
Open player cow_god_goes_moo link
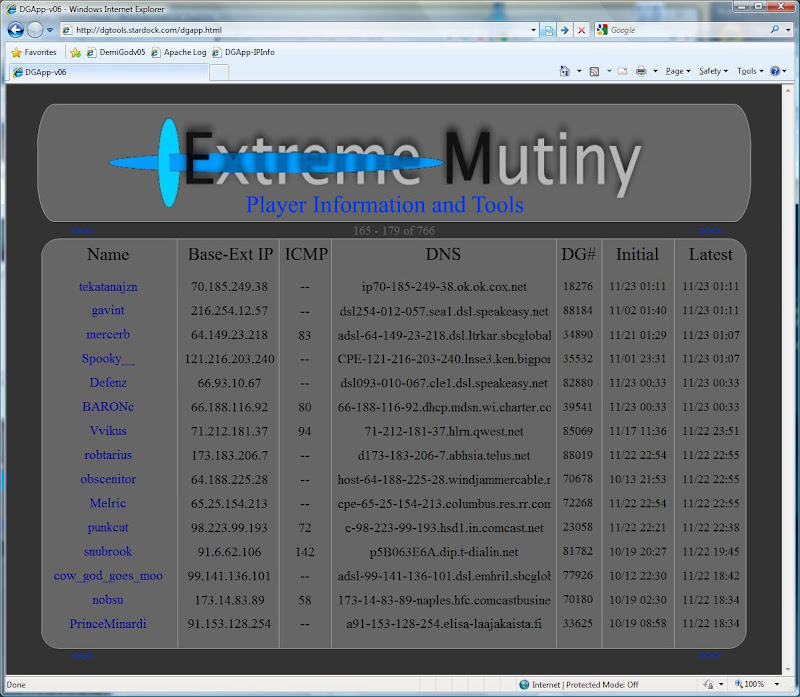[108, 576]
